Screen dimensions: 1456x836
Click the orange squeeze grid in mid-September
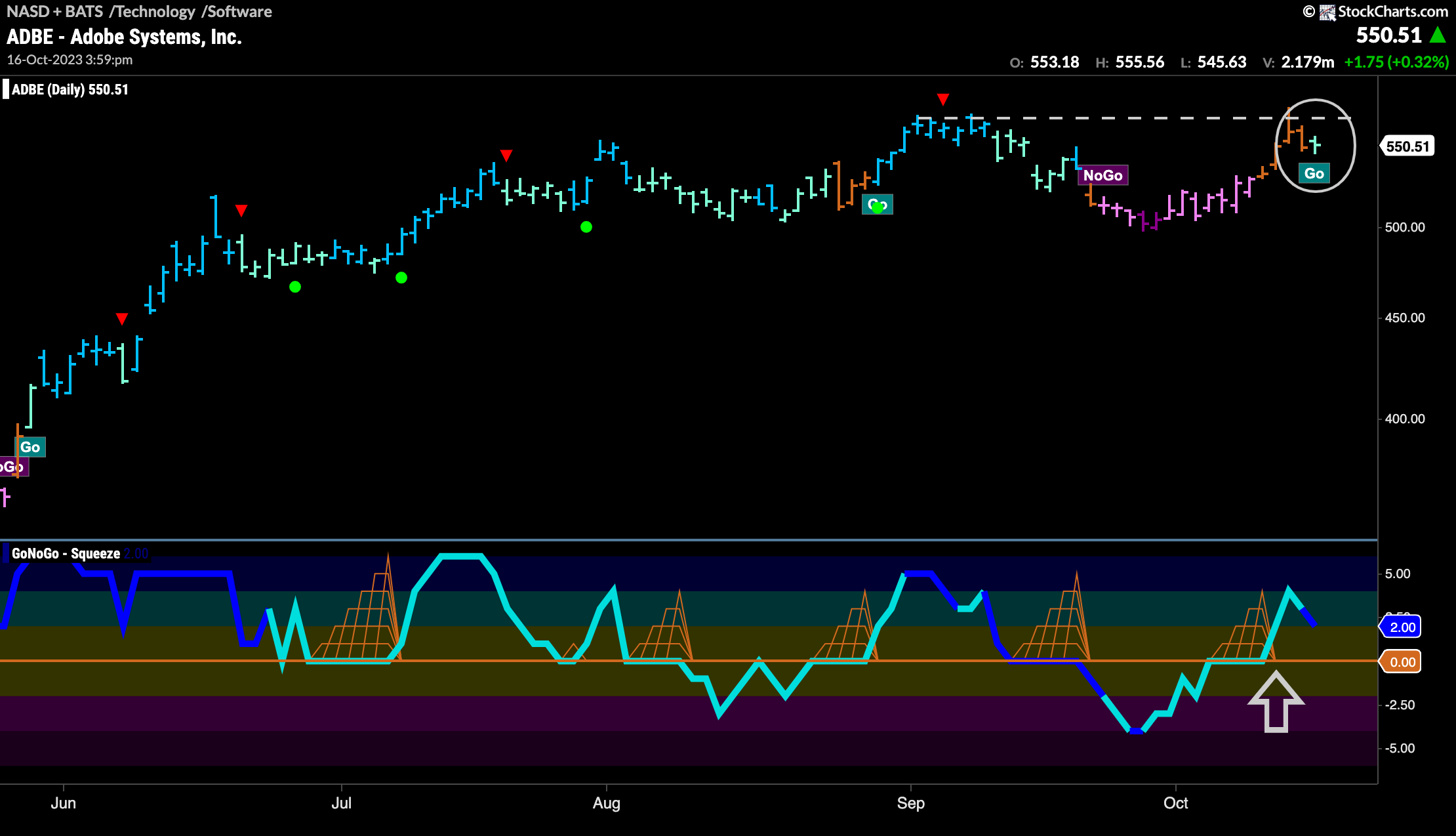point(1051,616)
